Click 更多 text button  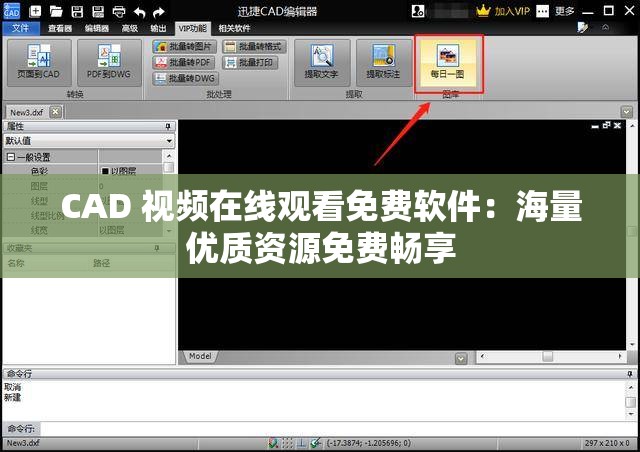point(565,11)
